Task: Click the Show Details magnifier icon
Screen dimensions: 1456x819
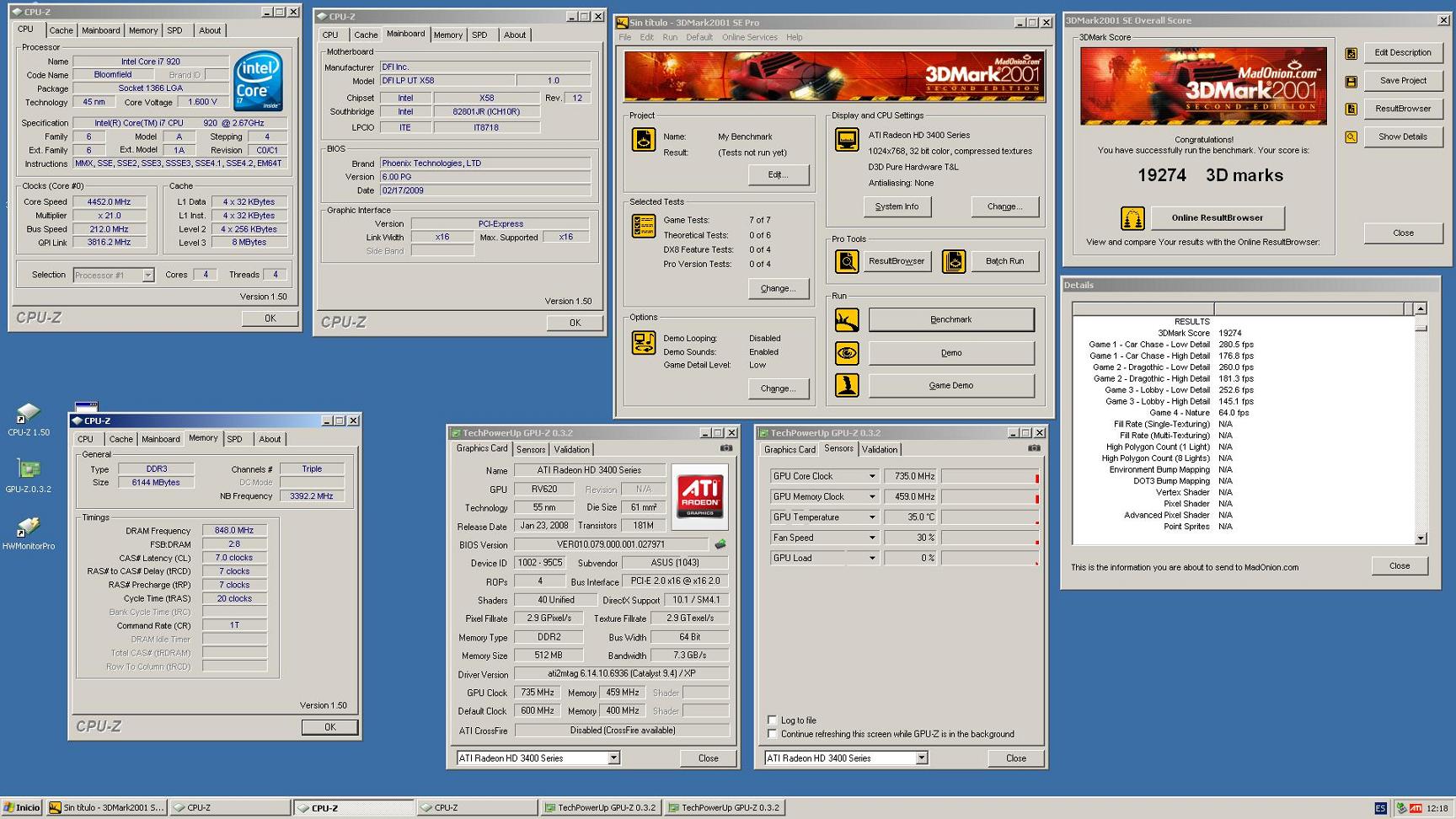Action: point(1352,137)
